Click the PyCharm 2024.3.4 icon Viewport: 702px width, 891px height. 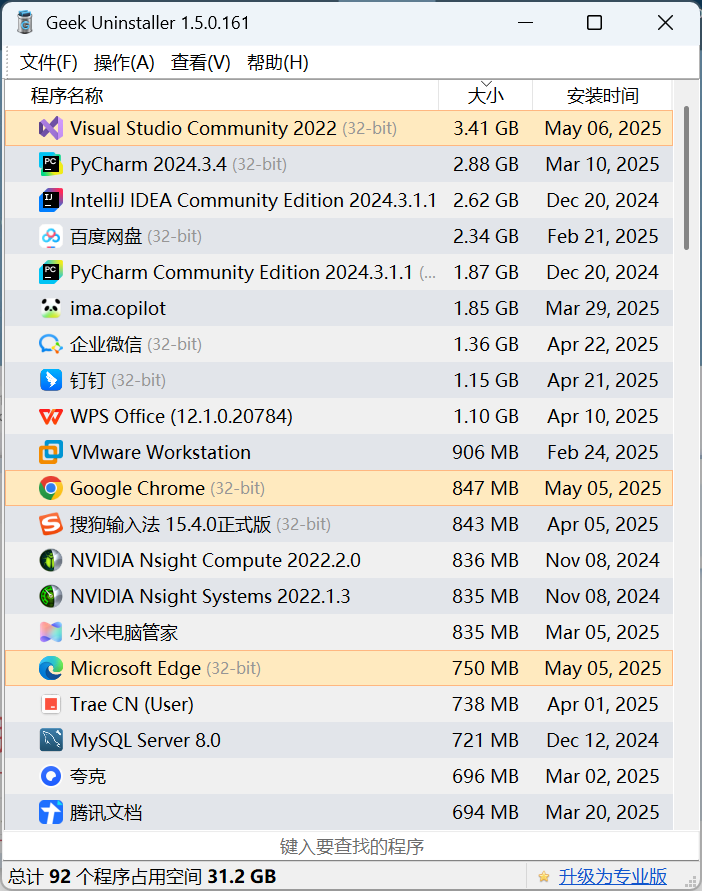[51, 164]
